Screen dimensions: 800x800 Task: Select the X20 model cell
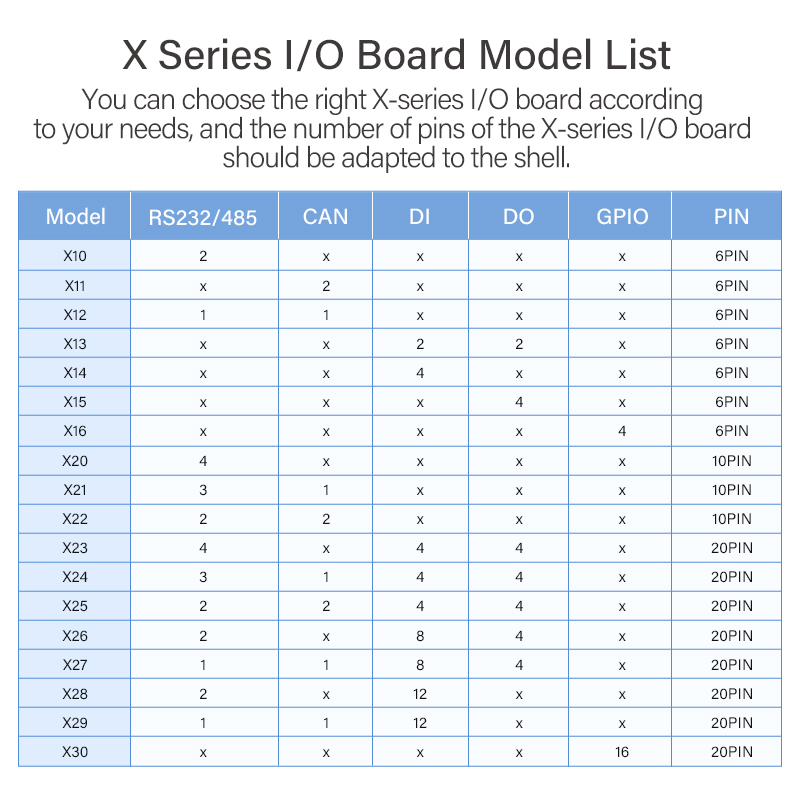pos(75,461)
